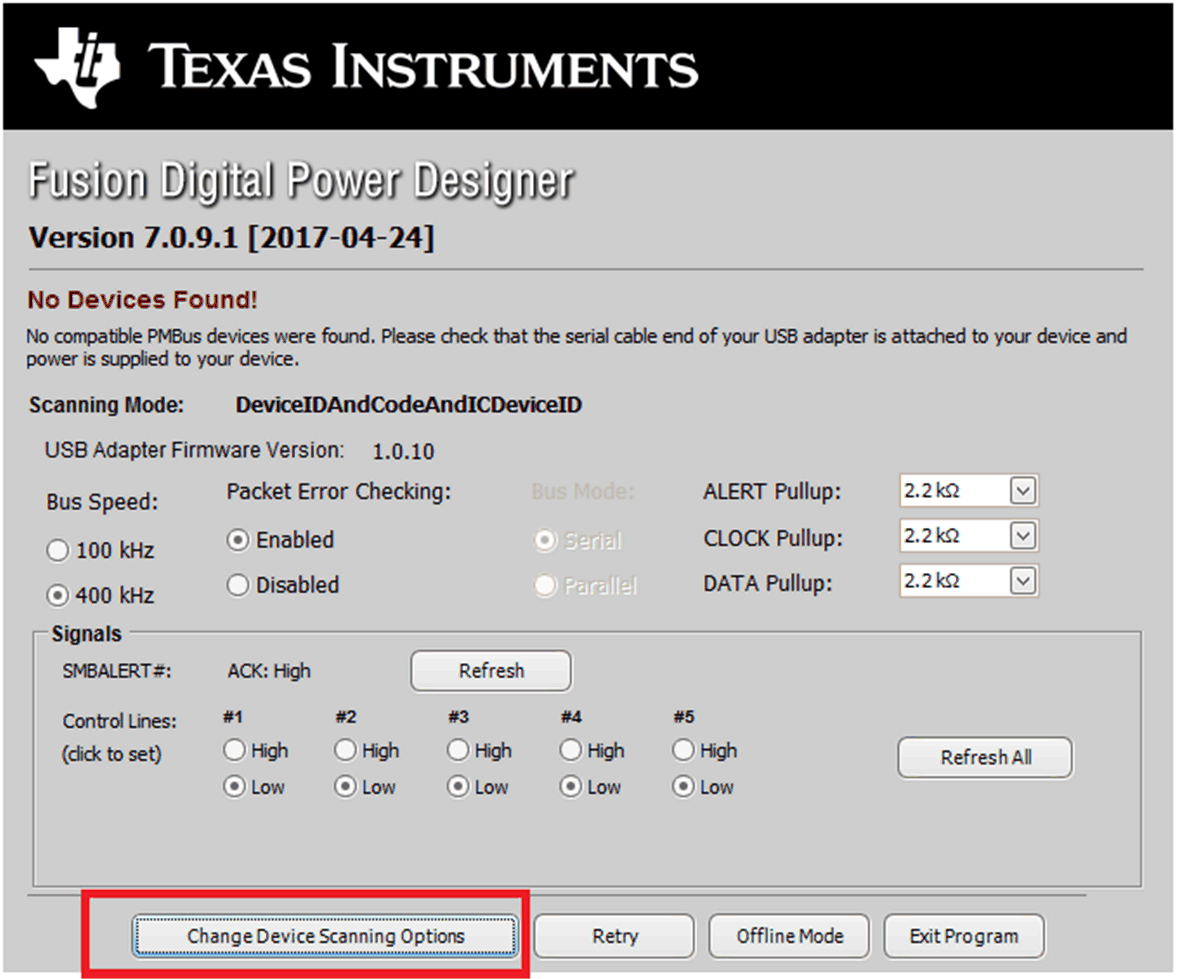This screenshot has height=979, width=1178.
Task: Select 100 kHz bus speed
Action: tap(59, 551)
